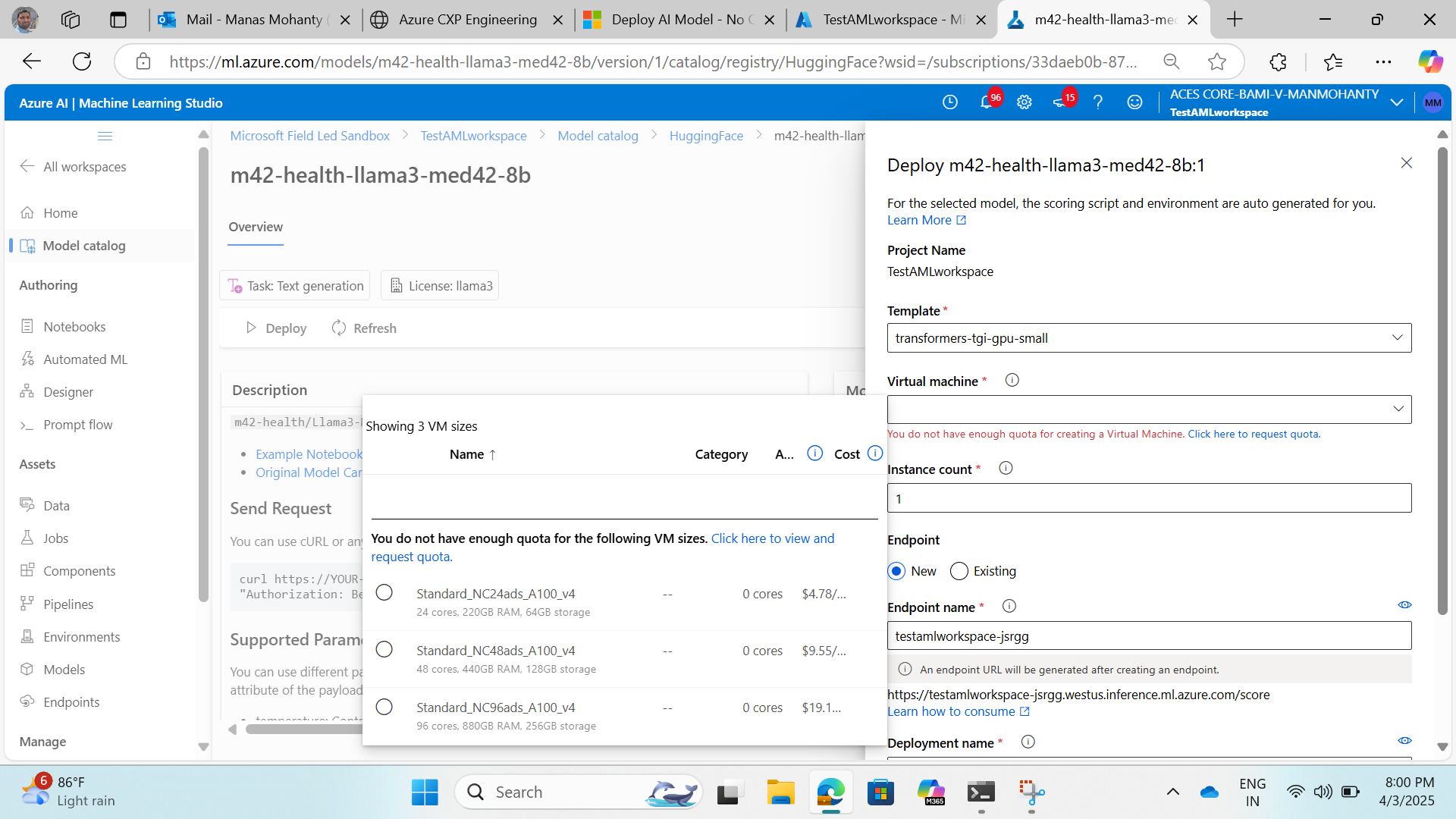The width and height of the screenshot is (1456, 819).
Task: Add page to favorites star icon
Action: pyautogui.click(x=1217, y=62)
